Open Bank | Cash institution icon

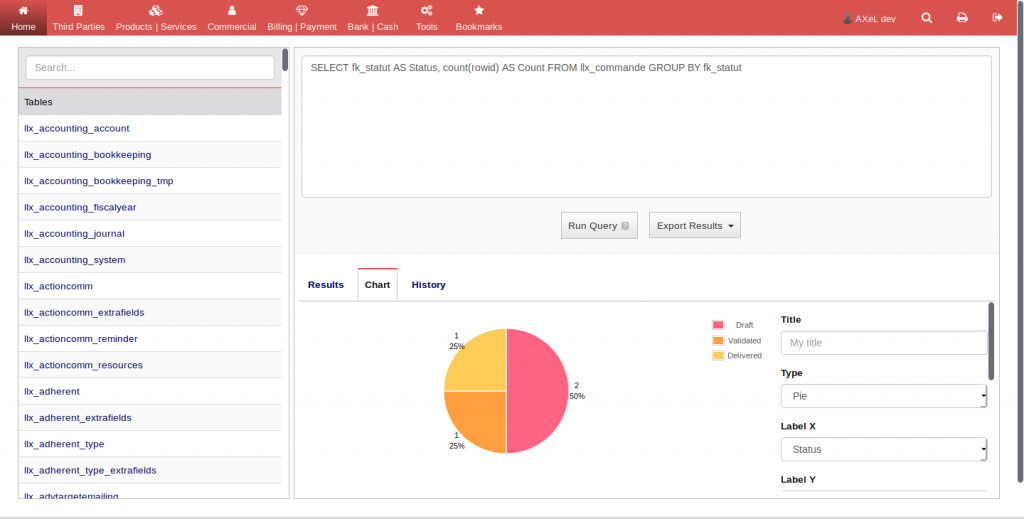tap(373, 10)
